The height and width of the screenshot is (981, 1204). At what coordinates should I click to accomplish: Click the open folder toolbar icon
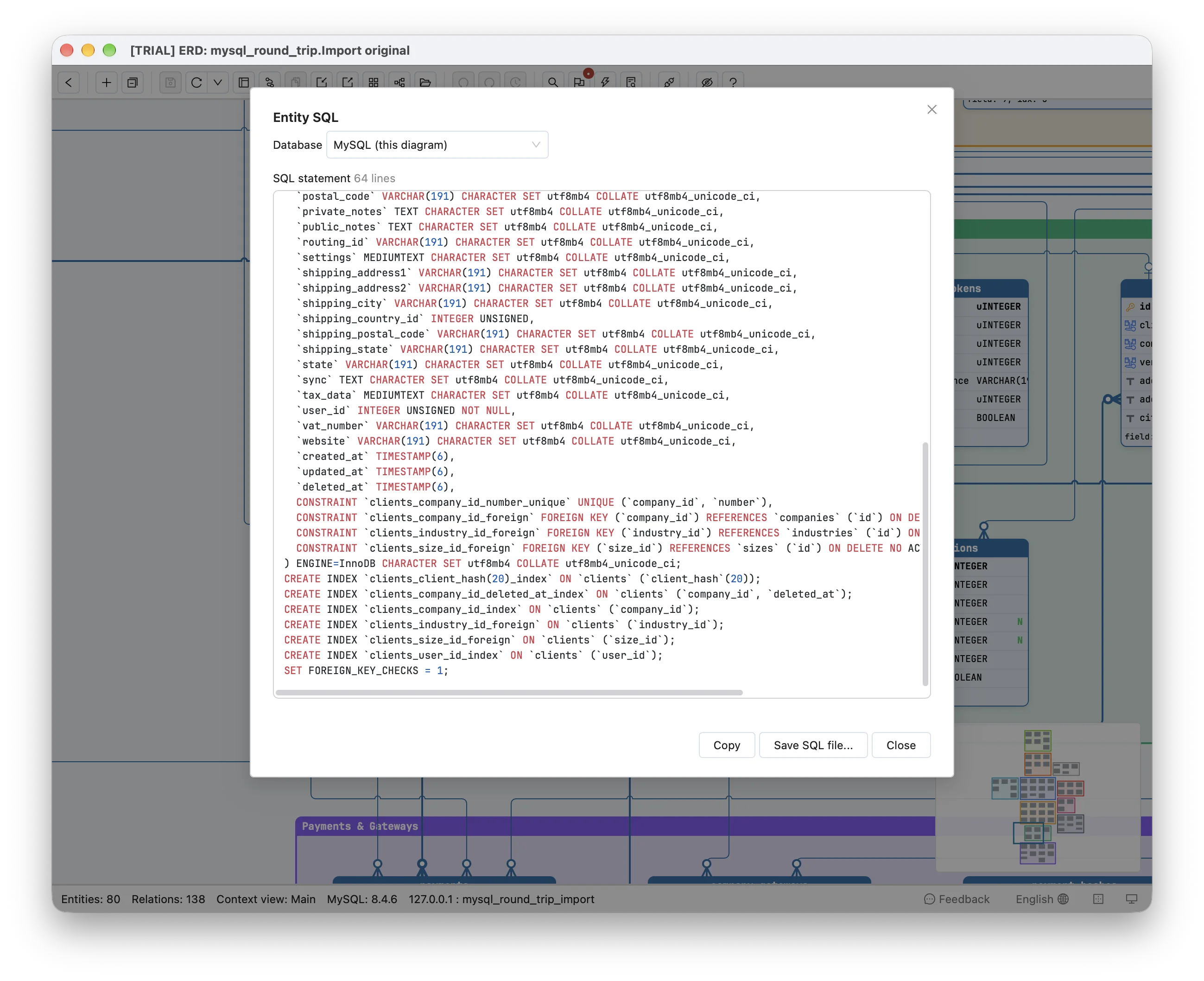[425, 83]
